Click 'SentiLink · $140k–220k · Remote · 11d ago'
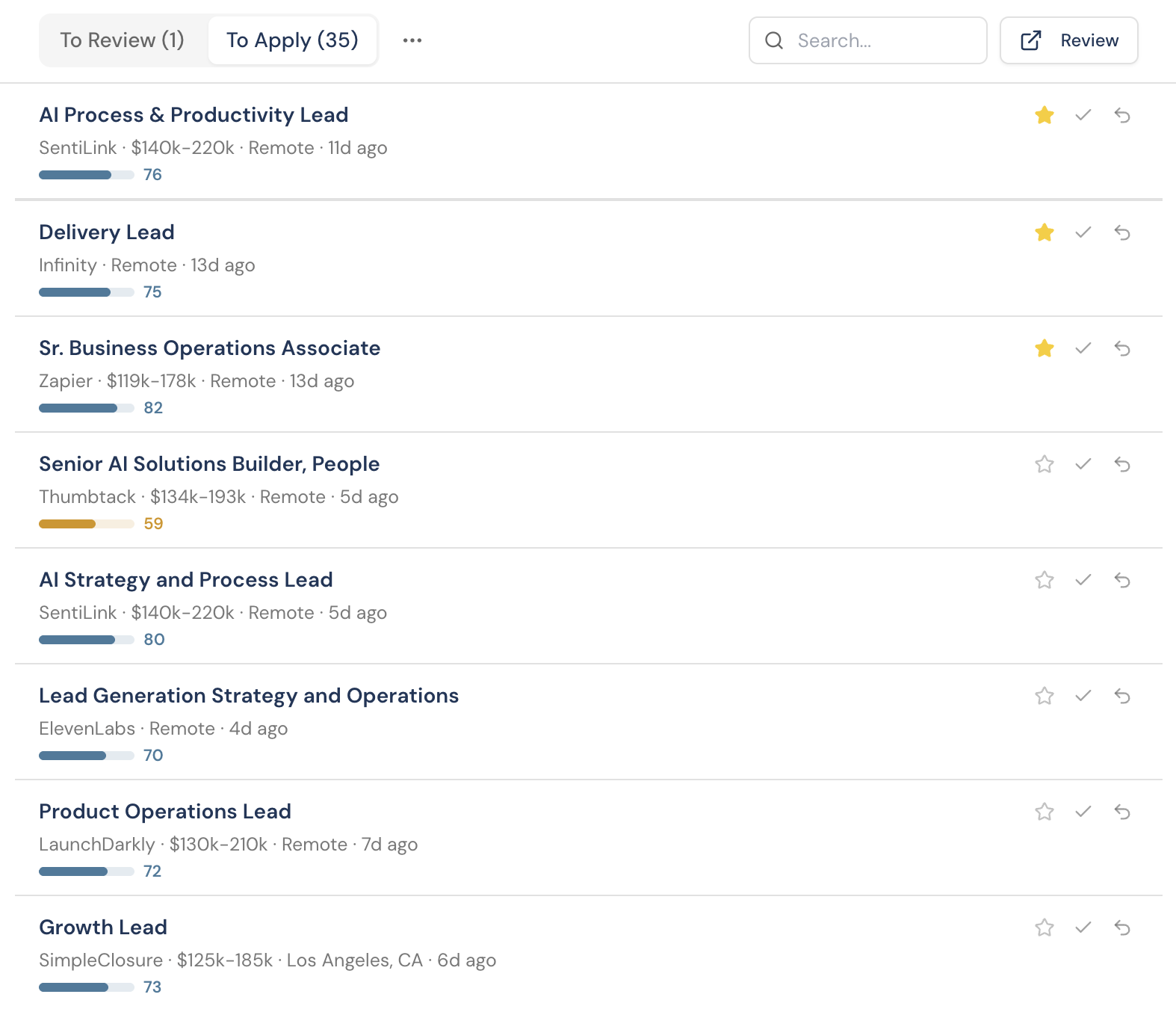Screen dimensions: 1176x1009 point(213,148)
